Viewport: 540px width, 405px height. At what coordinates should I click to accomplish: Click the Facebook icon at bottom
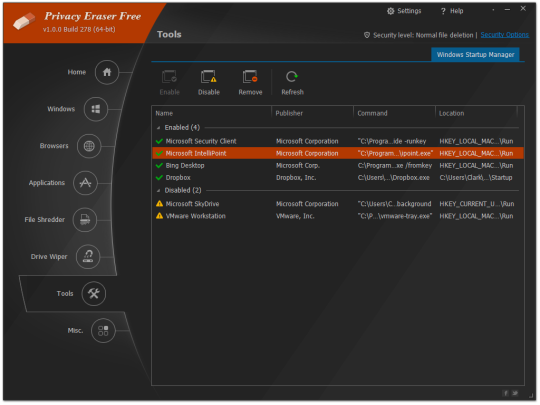click(506, 393)
